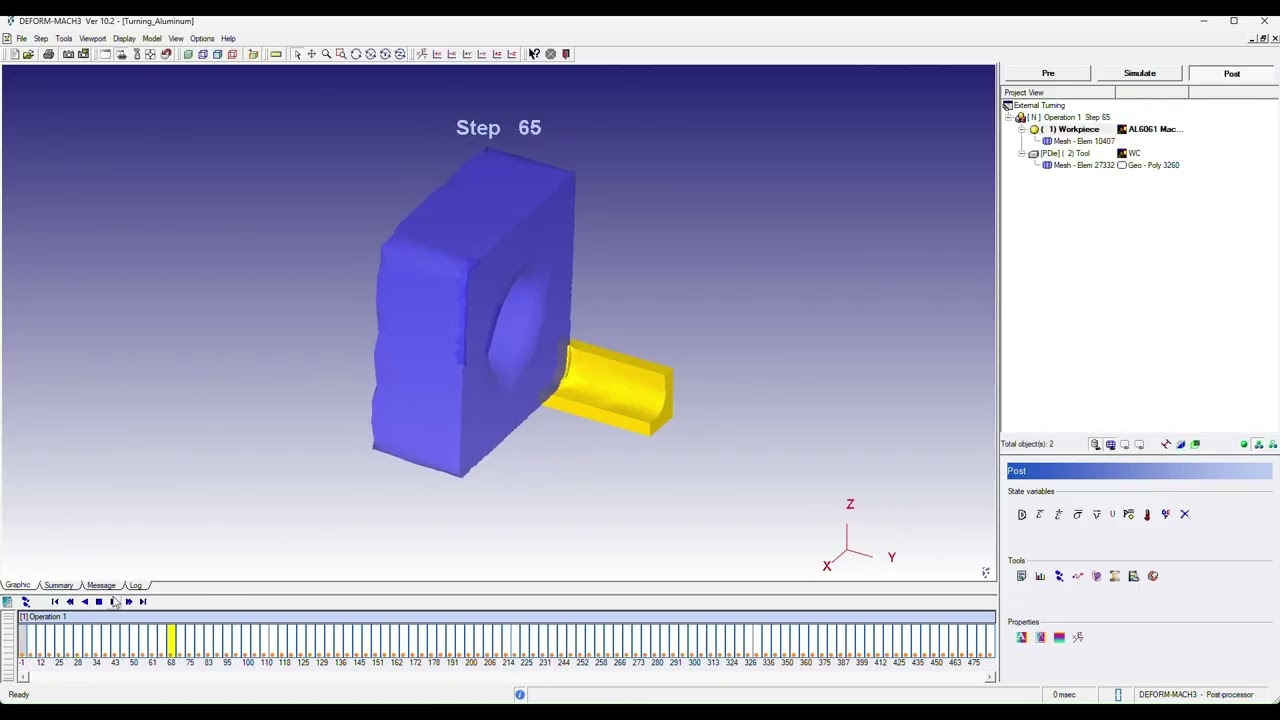
Task: Show velocity state variable icon
Action: [1096, 514]
